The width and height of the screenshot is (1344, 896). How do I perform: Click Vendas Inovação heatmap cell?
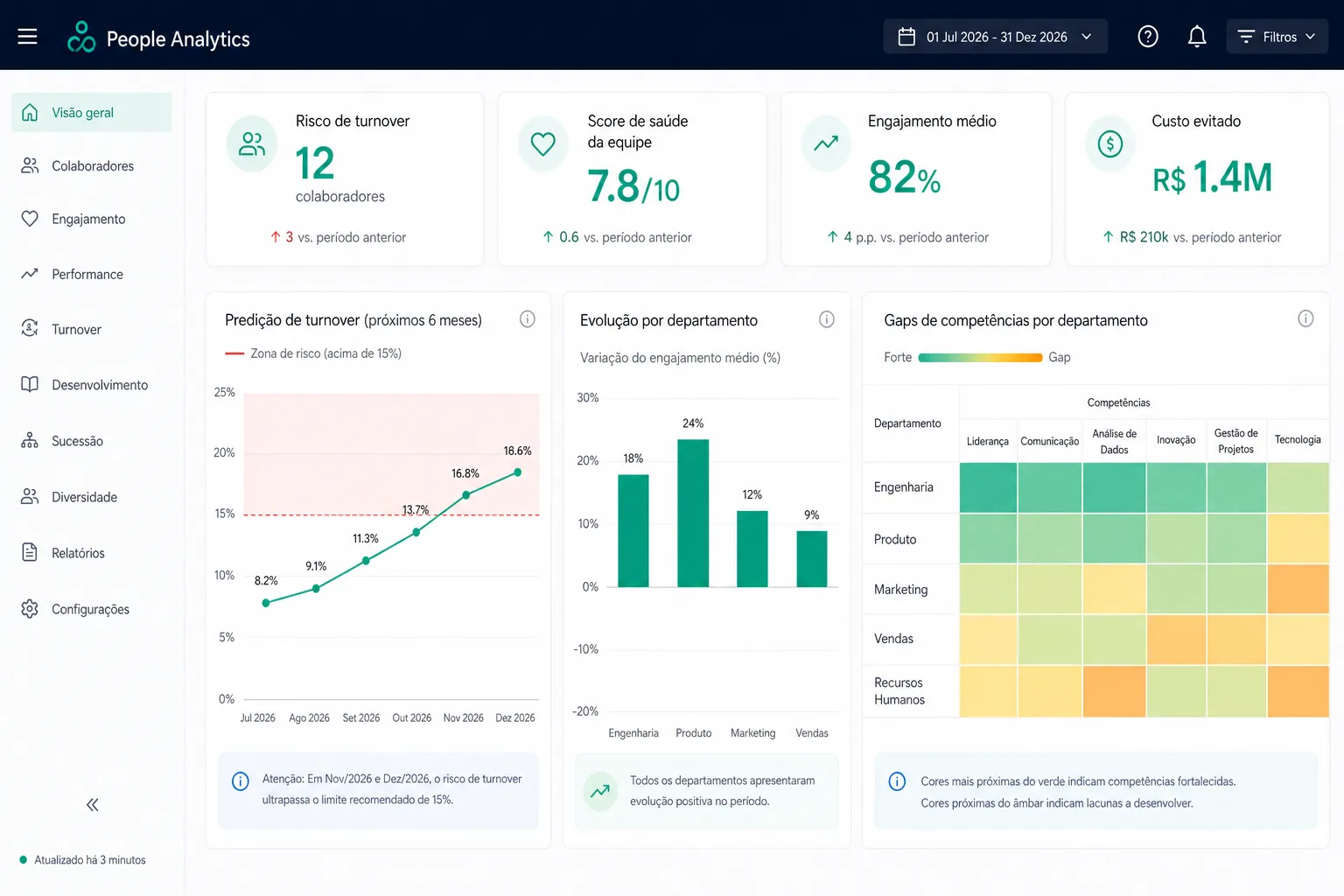pyautogui.click(x=1176, y=640)
